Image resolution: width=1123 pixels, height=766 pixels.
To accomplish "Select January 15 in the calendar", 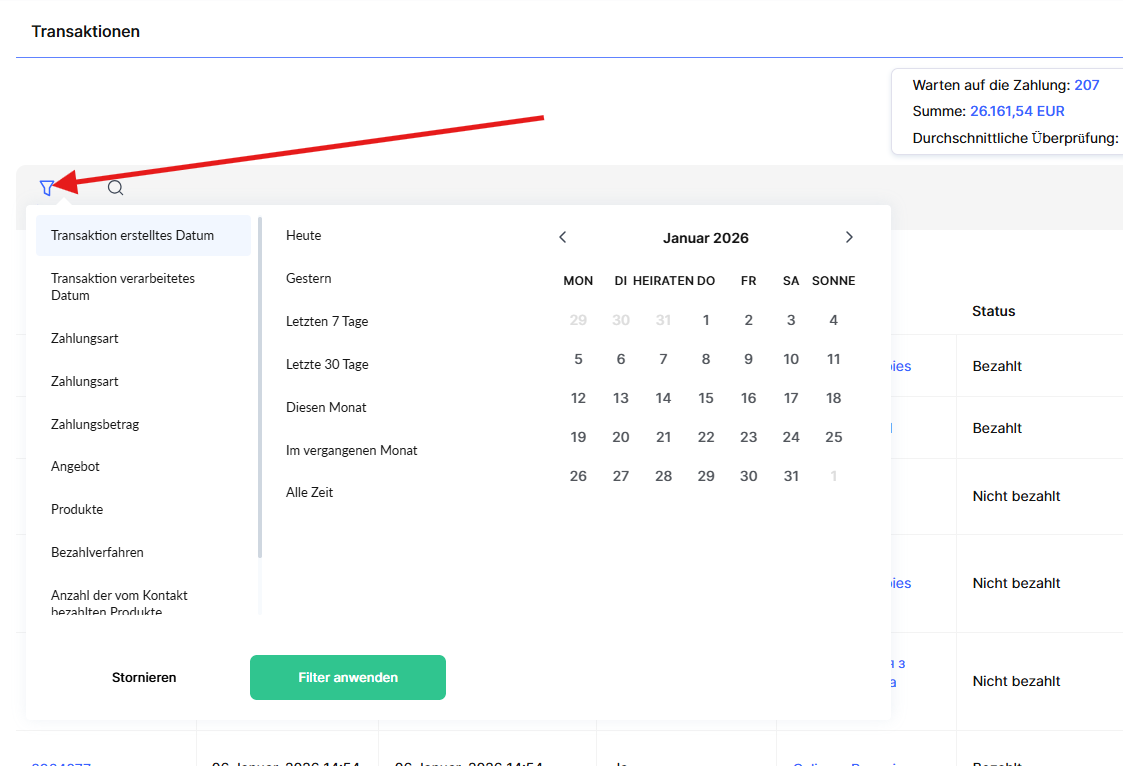I will pos(706,398).
